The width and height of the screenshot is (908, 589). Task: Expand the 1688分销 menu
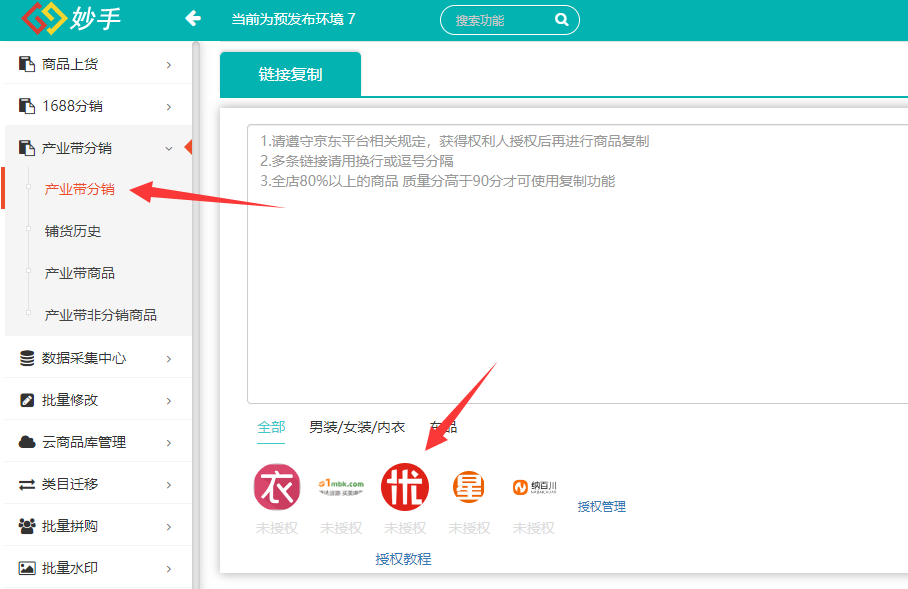click(x=97, y=106)
